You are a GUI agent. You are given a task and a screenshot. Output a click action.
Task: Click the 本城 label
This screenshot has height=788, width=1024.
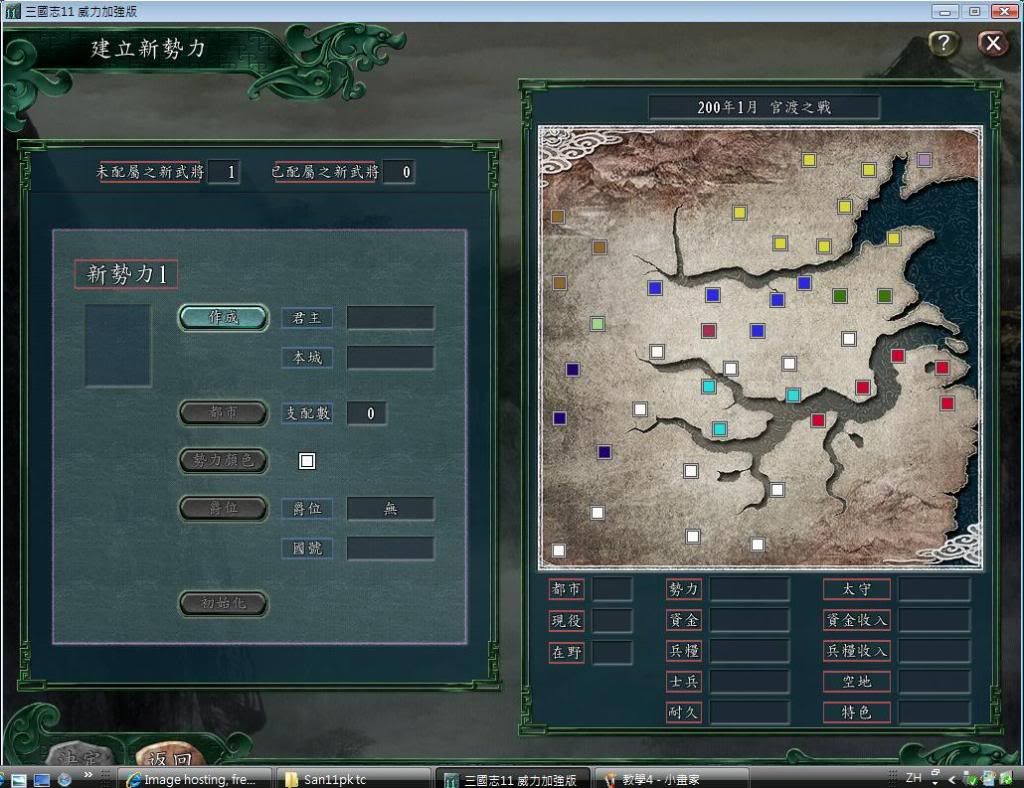pyautogui.click(x=307, y=358)
